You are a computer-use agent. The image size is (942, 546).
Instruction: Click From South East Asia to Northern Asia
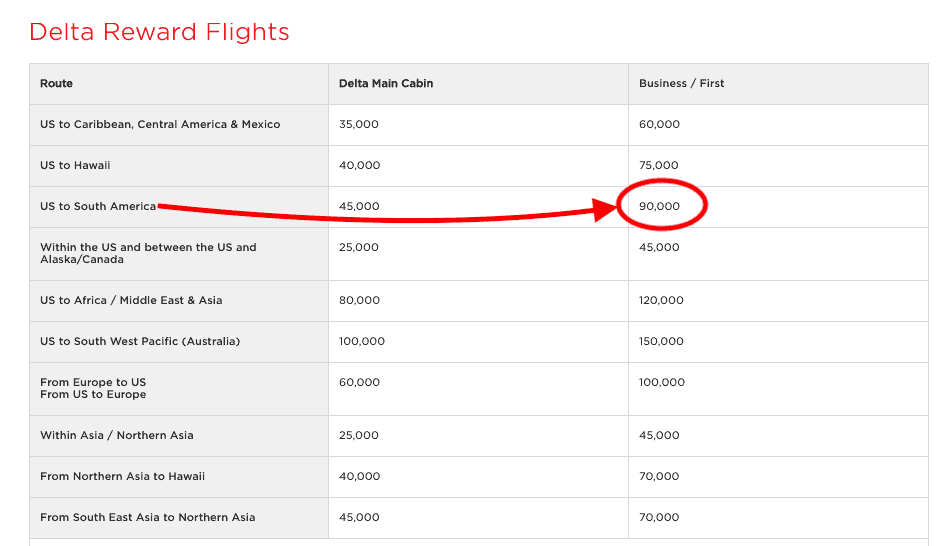coord(147,517)
